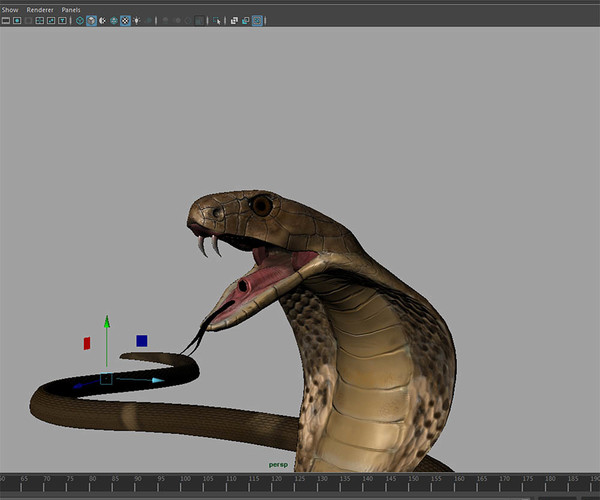Open the Panels menu
This screenshot has width=600, height=500.
pos(71,10)
